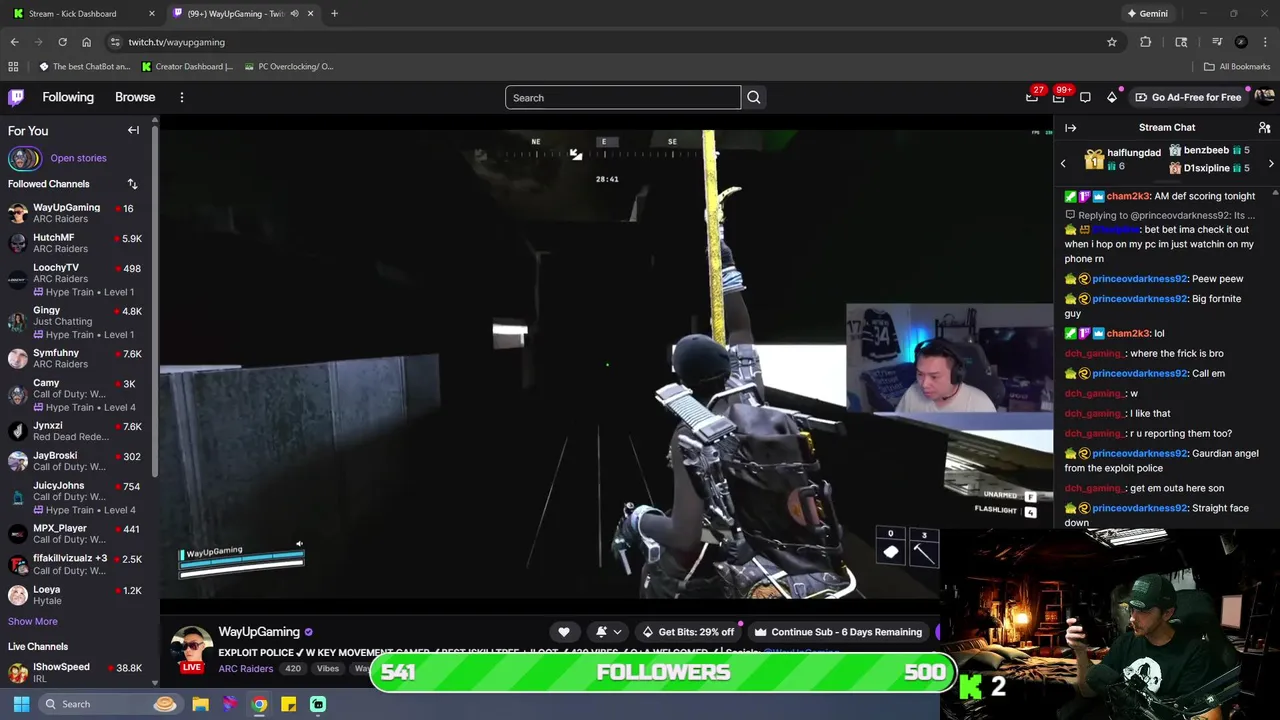Open JayBroski channel in sidebar

click(76, 461)
